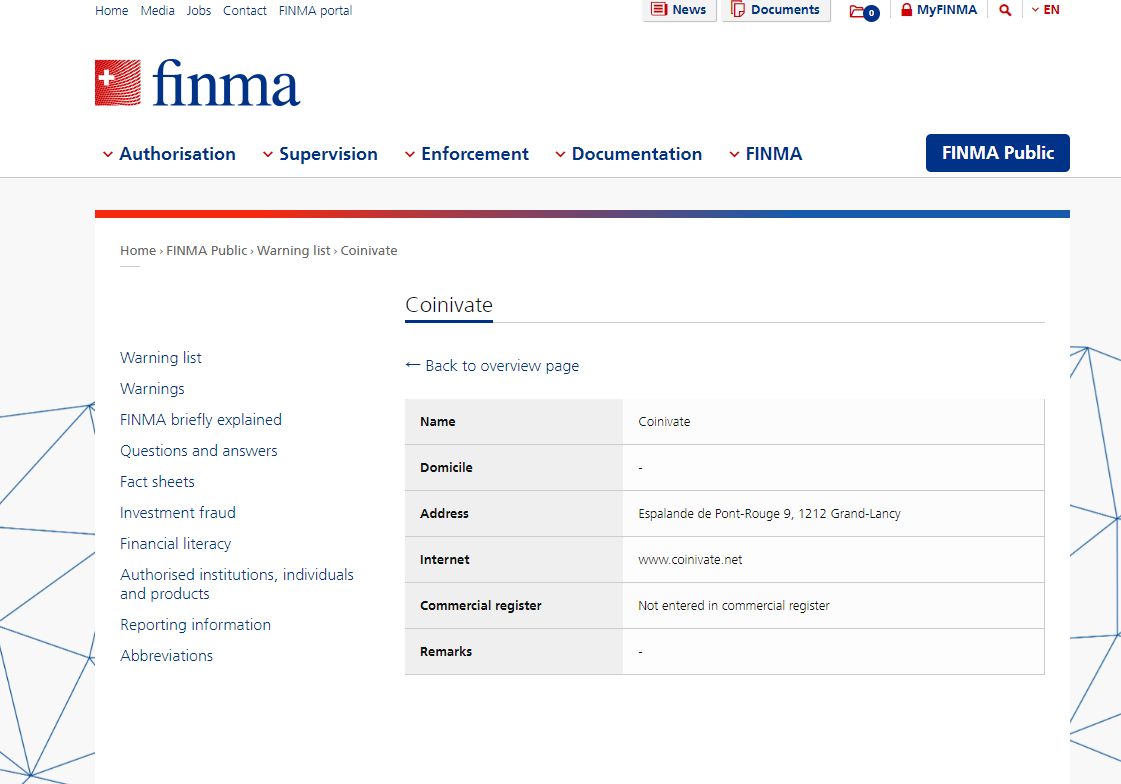
Task: Click the Coinivate page heading
Action: coord(449,305)
